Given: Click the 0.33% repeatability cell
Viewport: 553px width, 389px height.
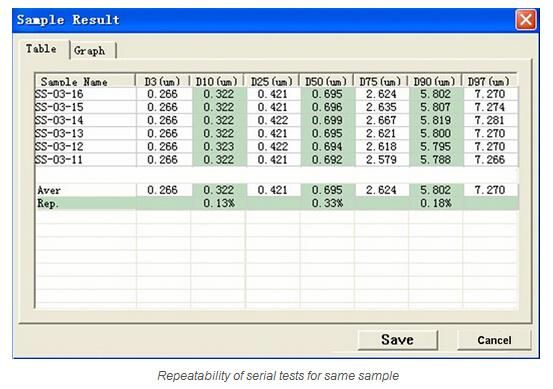Looking at the screenshot, I should (327, 203).
